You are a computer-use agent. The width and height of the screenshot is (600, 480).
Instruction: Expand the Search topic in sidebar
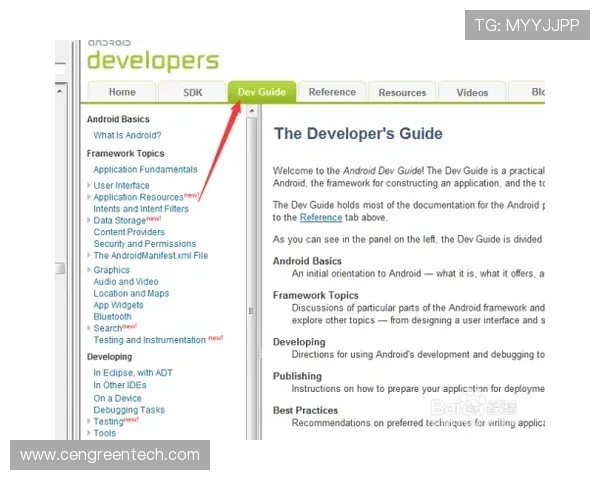[89, 328]
